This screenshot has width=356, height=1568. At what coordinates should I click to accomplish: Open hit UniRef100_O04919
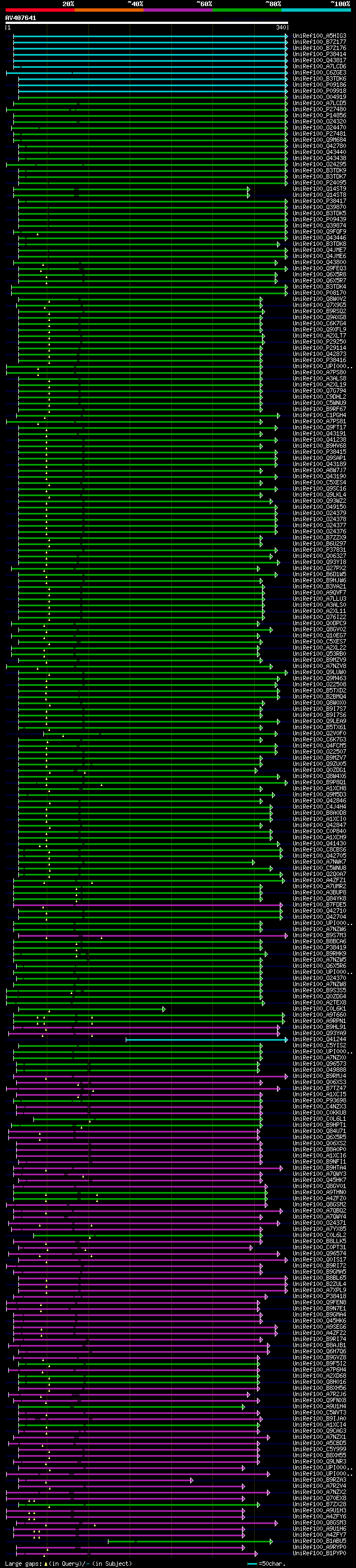point(319,97)
